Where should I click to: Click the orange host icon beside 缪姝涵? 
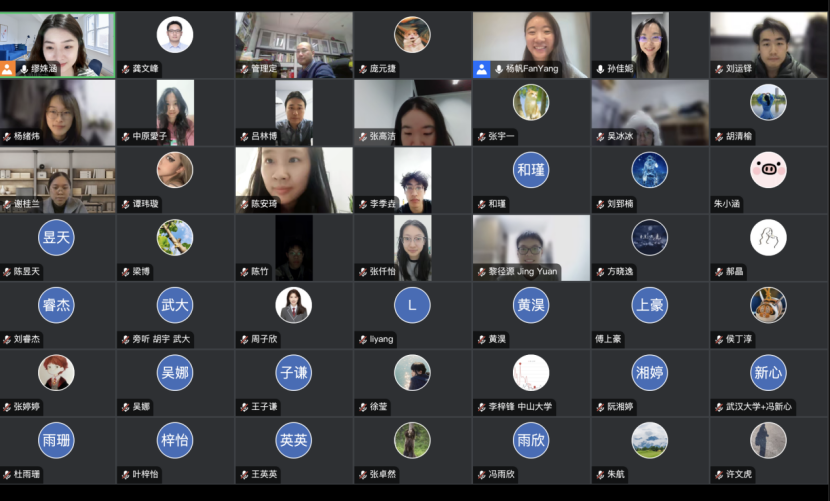(x=7, y=69)
